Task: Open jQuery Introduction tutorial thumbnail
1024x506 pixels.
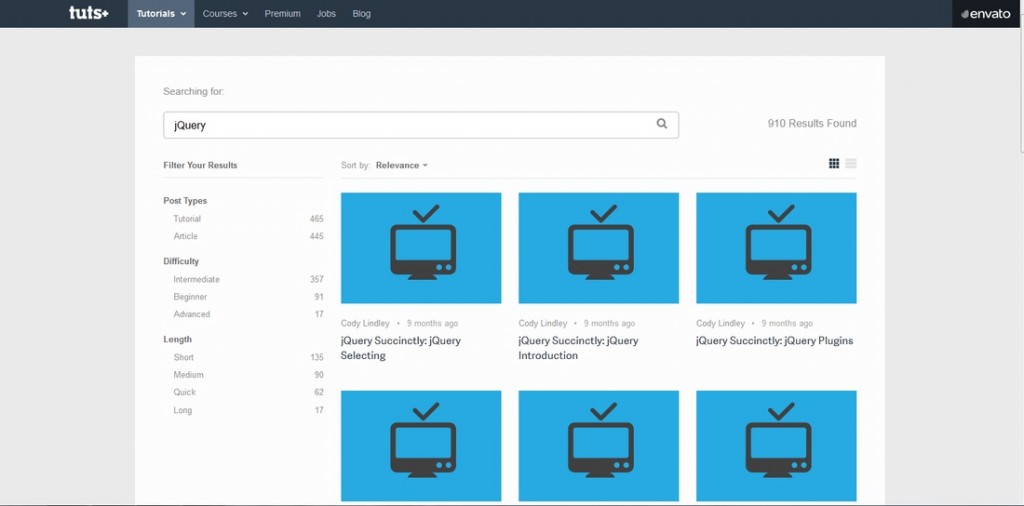Action: tap(599, 247)
